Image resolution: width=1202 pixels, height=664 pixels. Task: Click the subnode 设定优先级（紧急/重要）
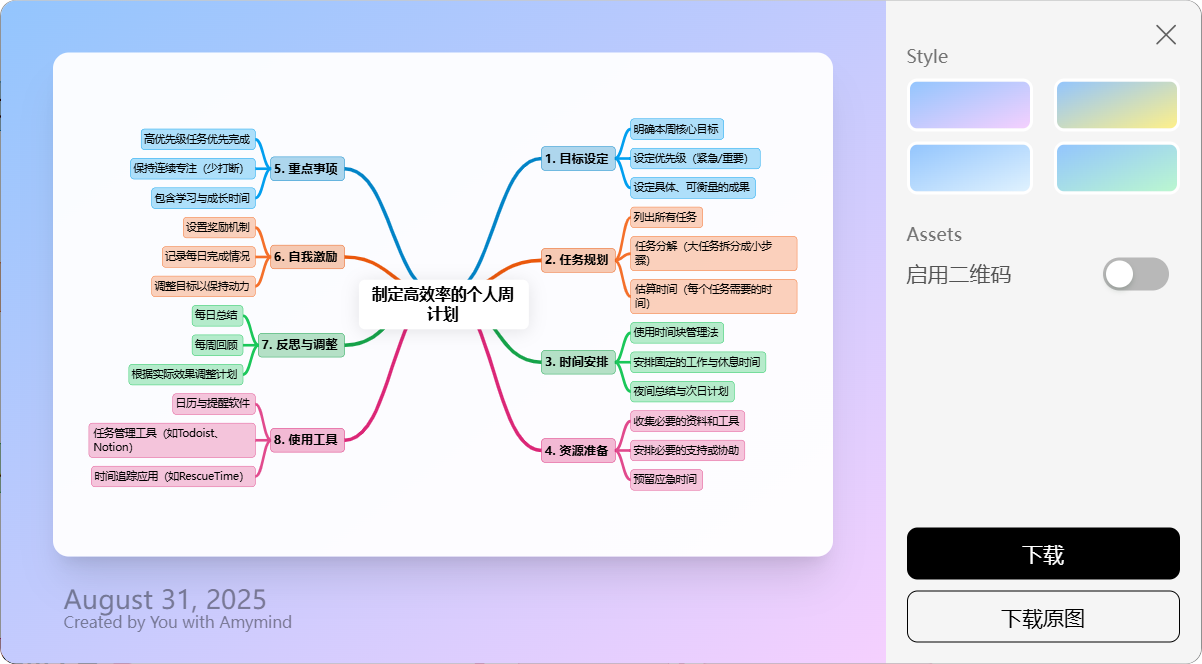[x=695, y=158]
